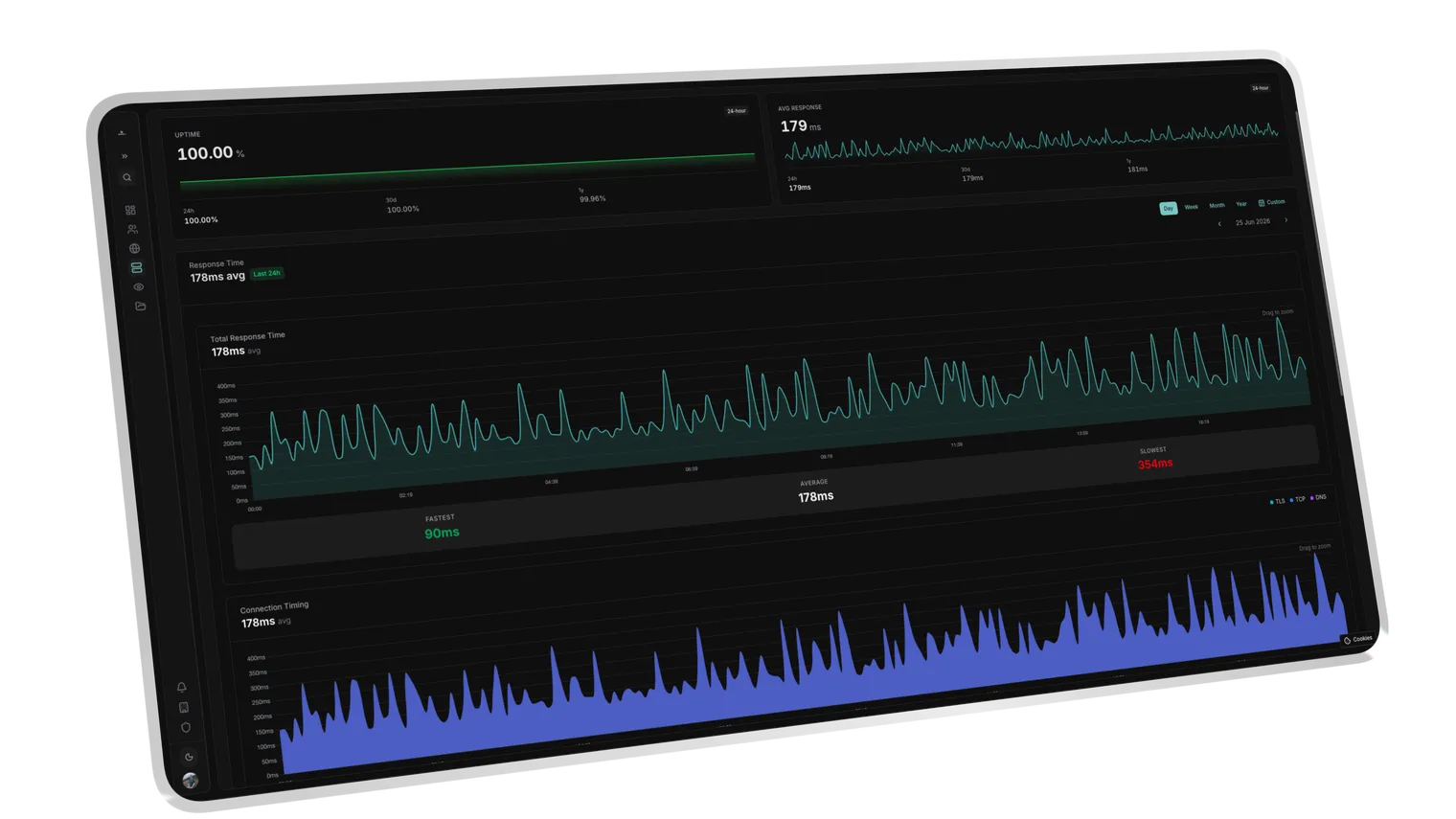Open the folder icon in the sidebar
The width and height of the screenshot is (1456, 819).
(x=140, y=306)
